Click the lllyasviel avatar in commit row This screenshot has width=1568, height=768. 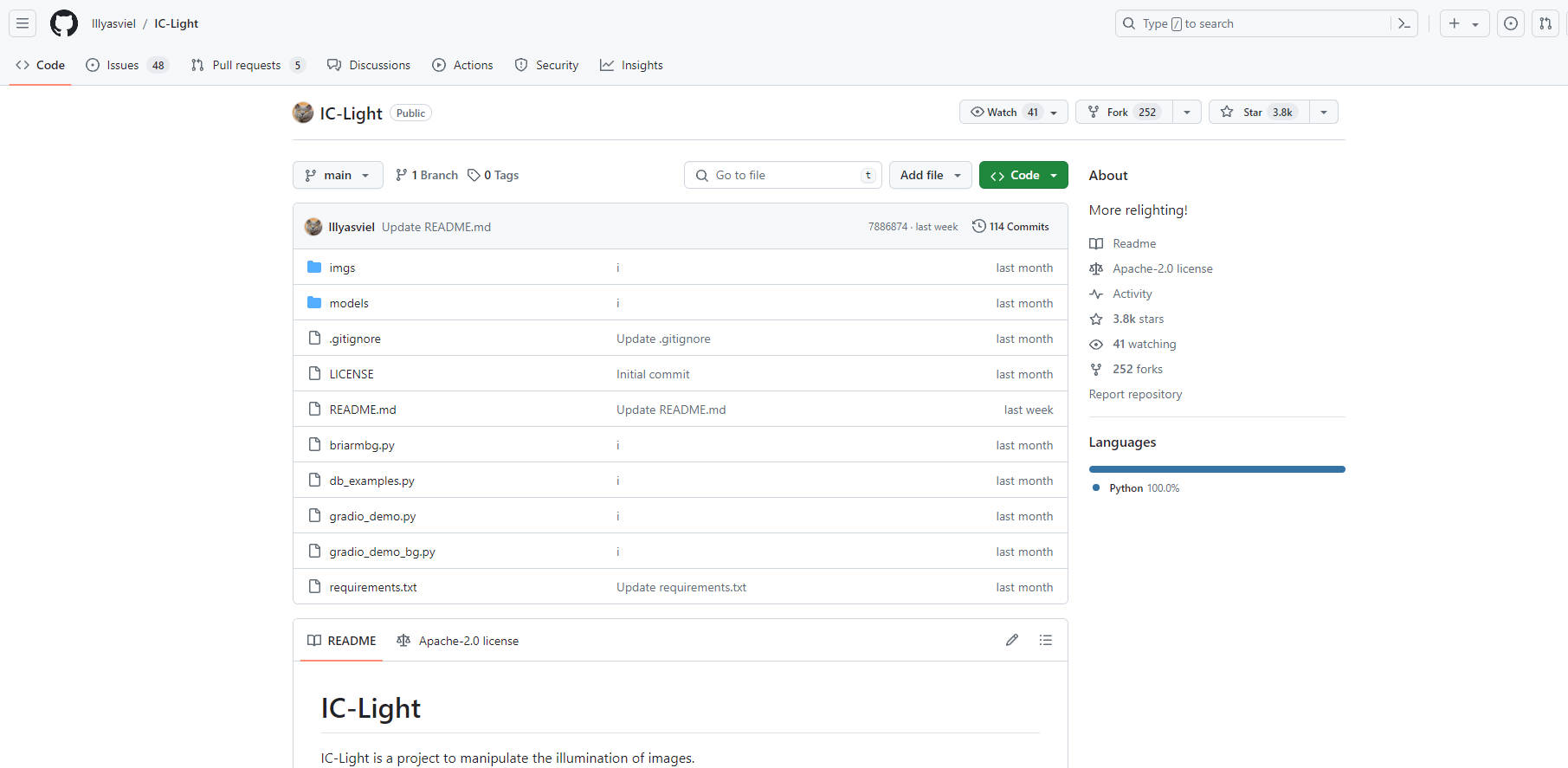pyautogui.click(x=313, y=227)
